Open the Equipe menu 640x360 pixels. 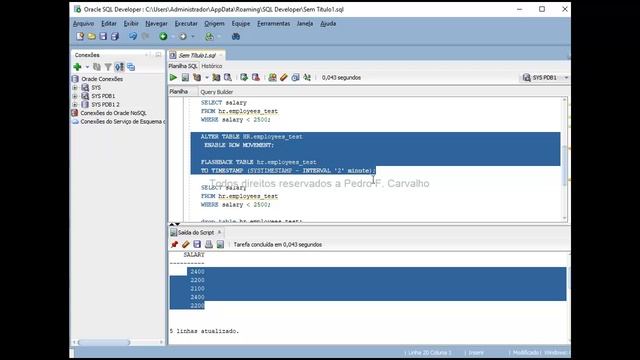pos(241,23)
